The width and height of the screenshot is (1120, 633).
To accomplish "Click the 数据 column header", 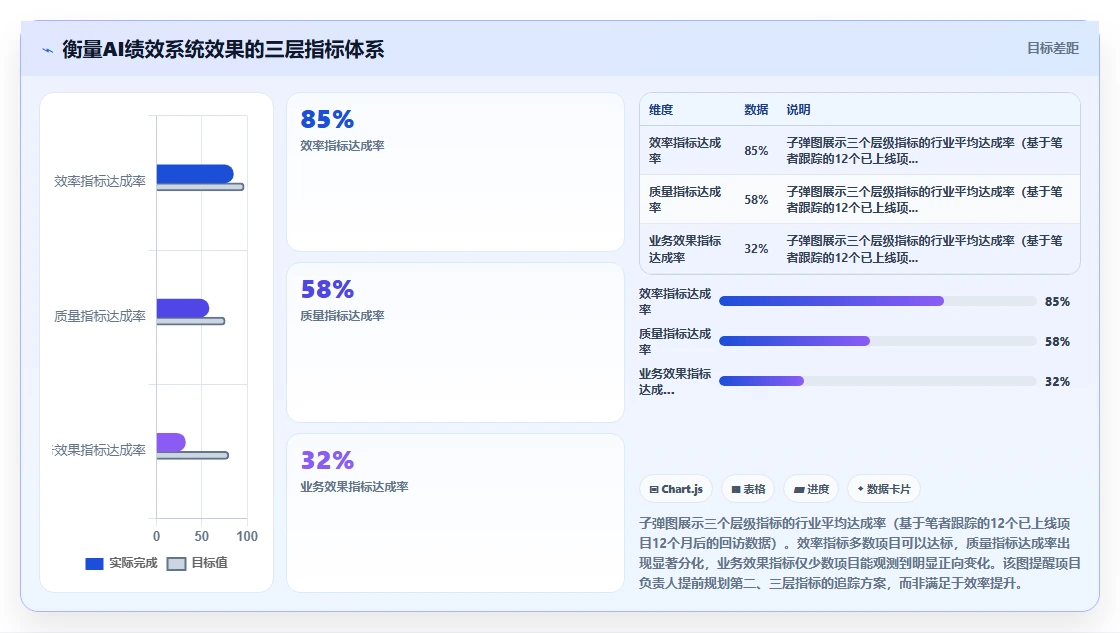I will 756,110.
